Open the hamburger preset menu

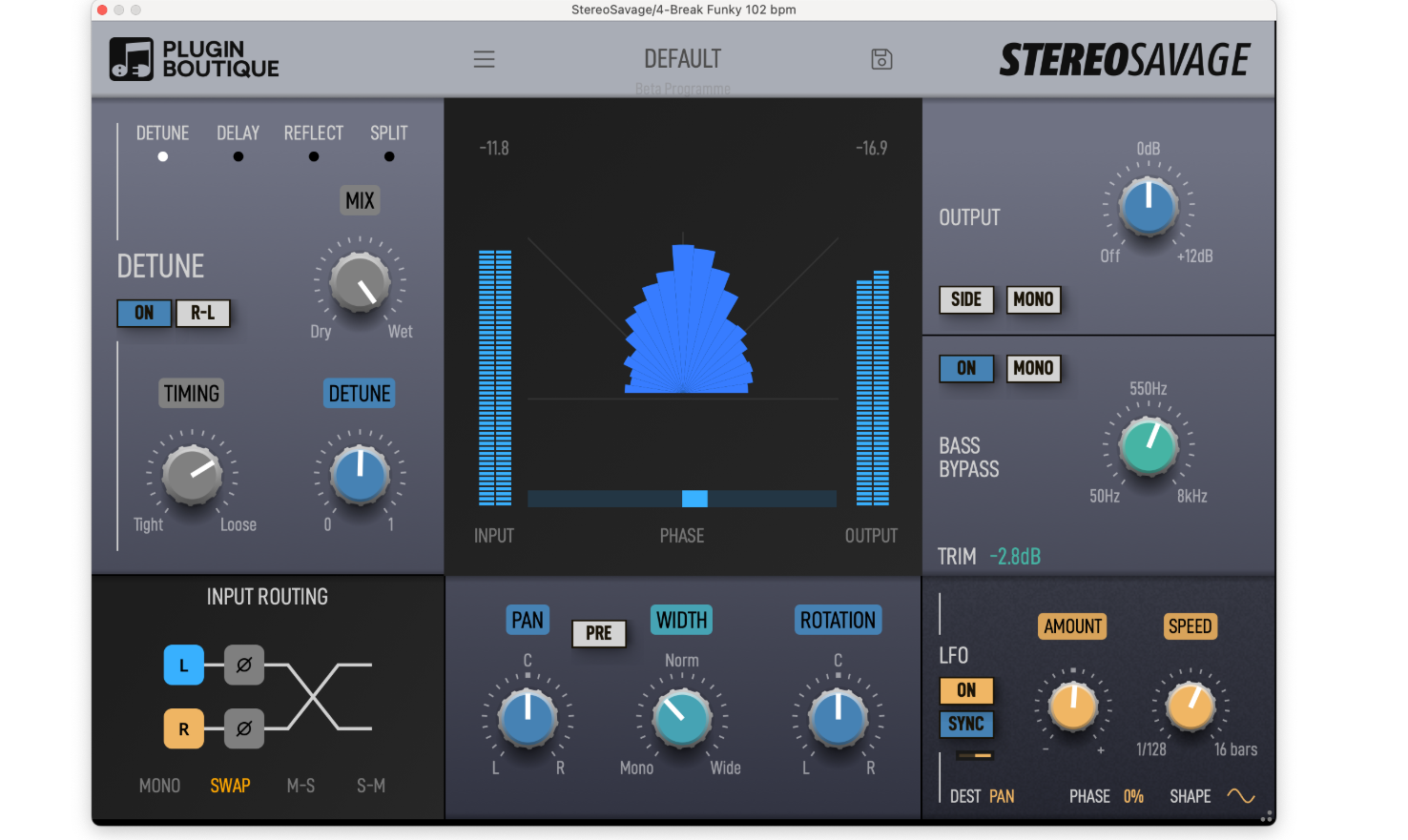(485, 59)
